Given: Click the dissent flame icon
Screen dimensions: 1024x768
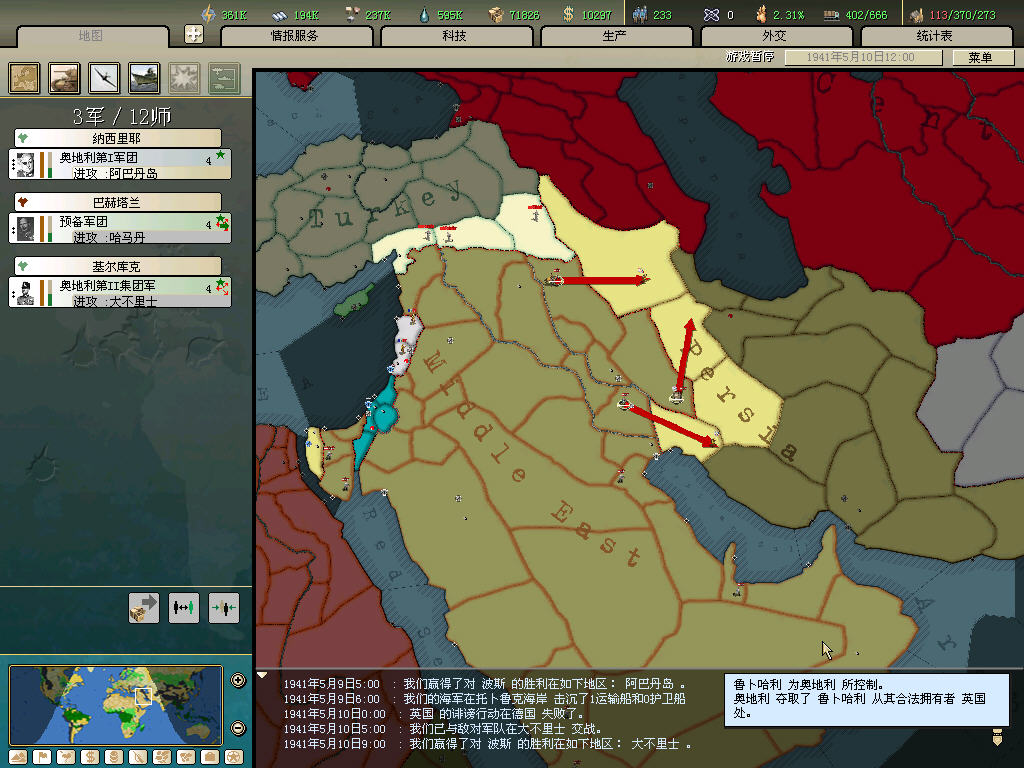Looking at the screenshot, I should [761, 14].
